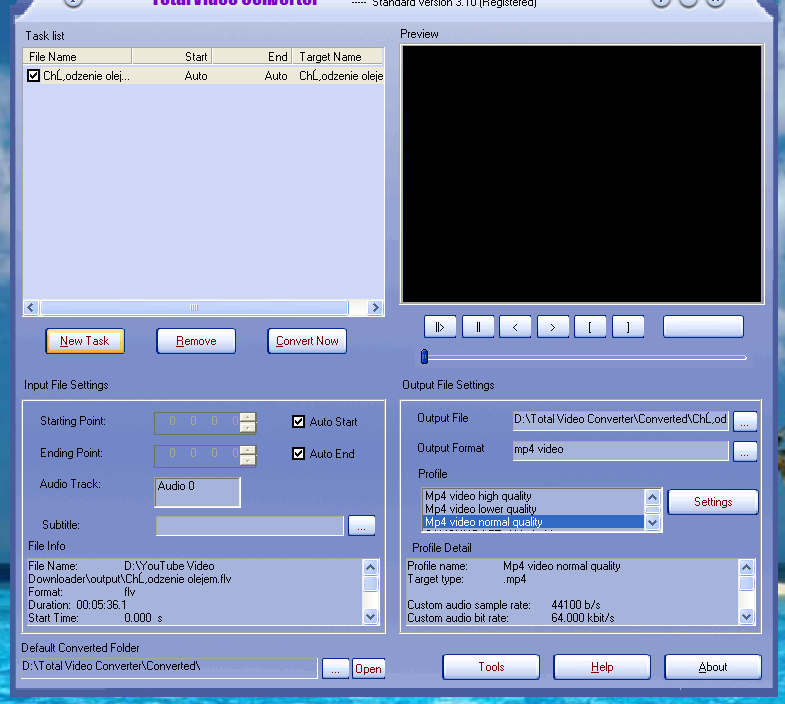The image size is (785, 704).
Task: Click the preview seek slider handle
Action: pyautogui.click(x=425, y=357)
